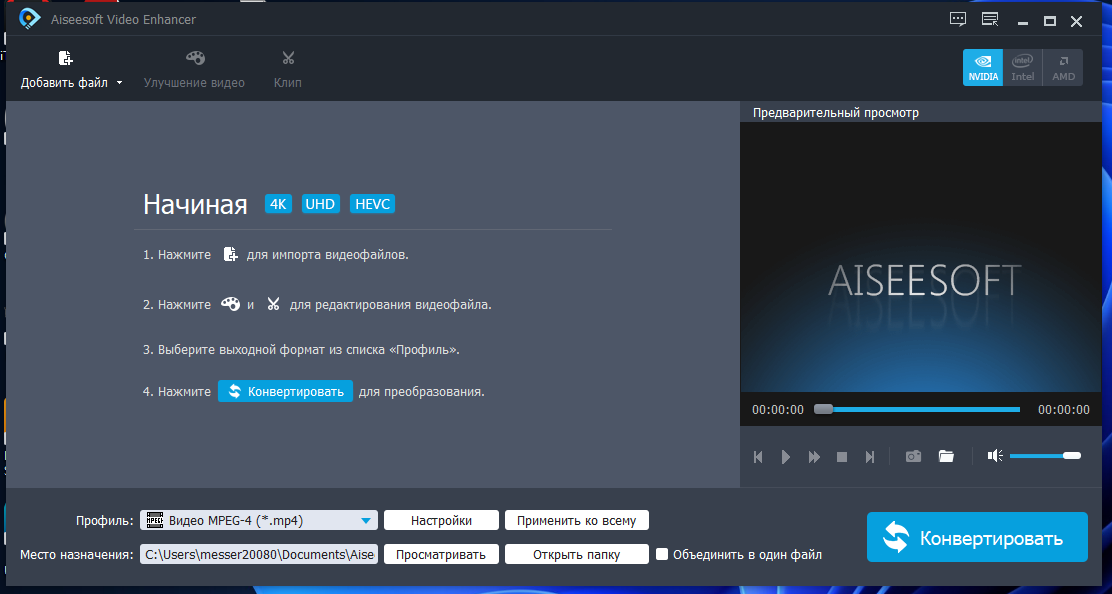Click the large Конвертировать button
This screenshot has width=1112, height=594.
click(977, 537)
